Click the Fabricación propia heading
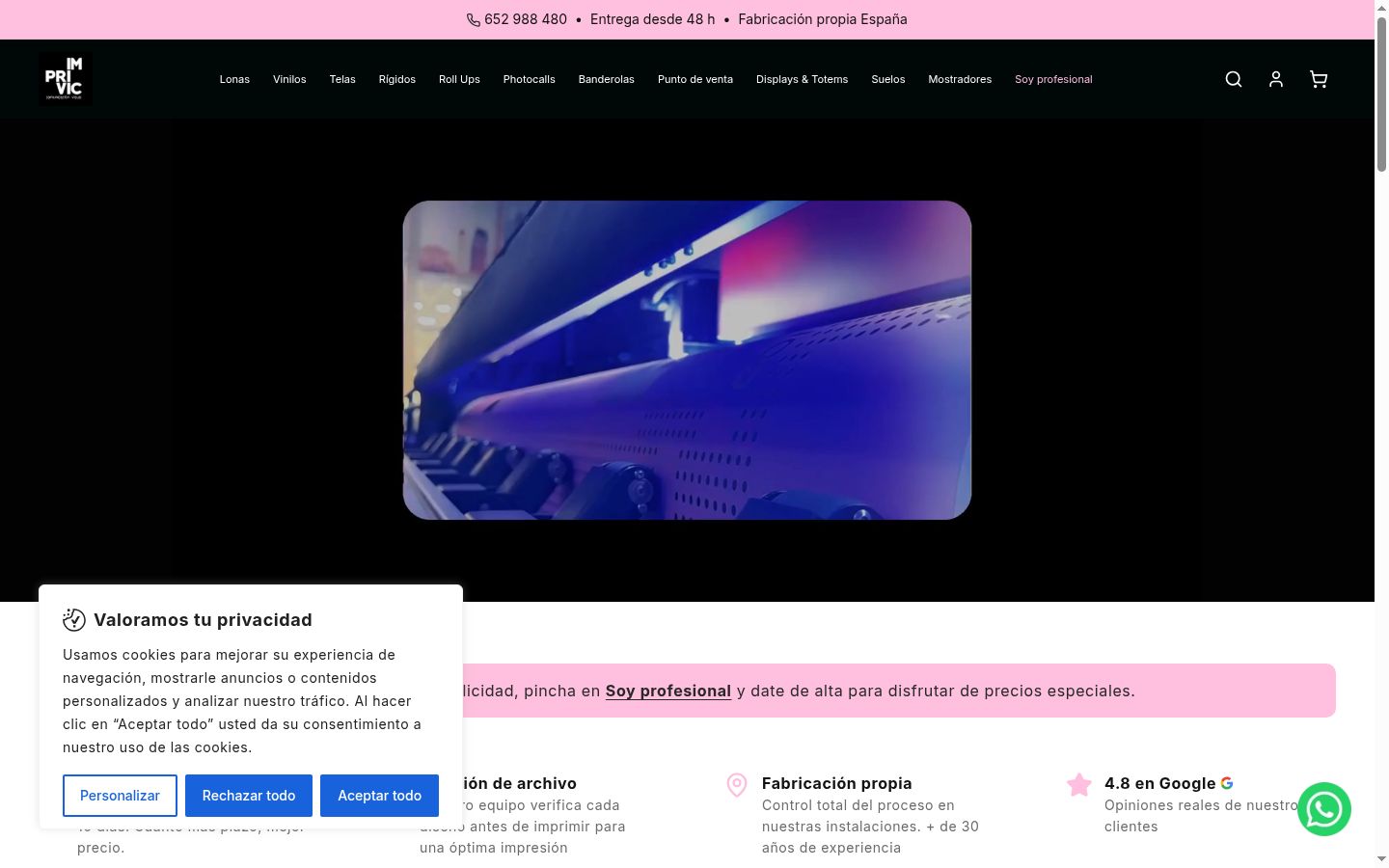Screen dimensions: 1389x868 tap(837, 783)
